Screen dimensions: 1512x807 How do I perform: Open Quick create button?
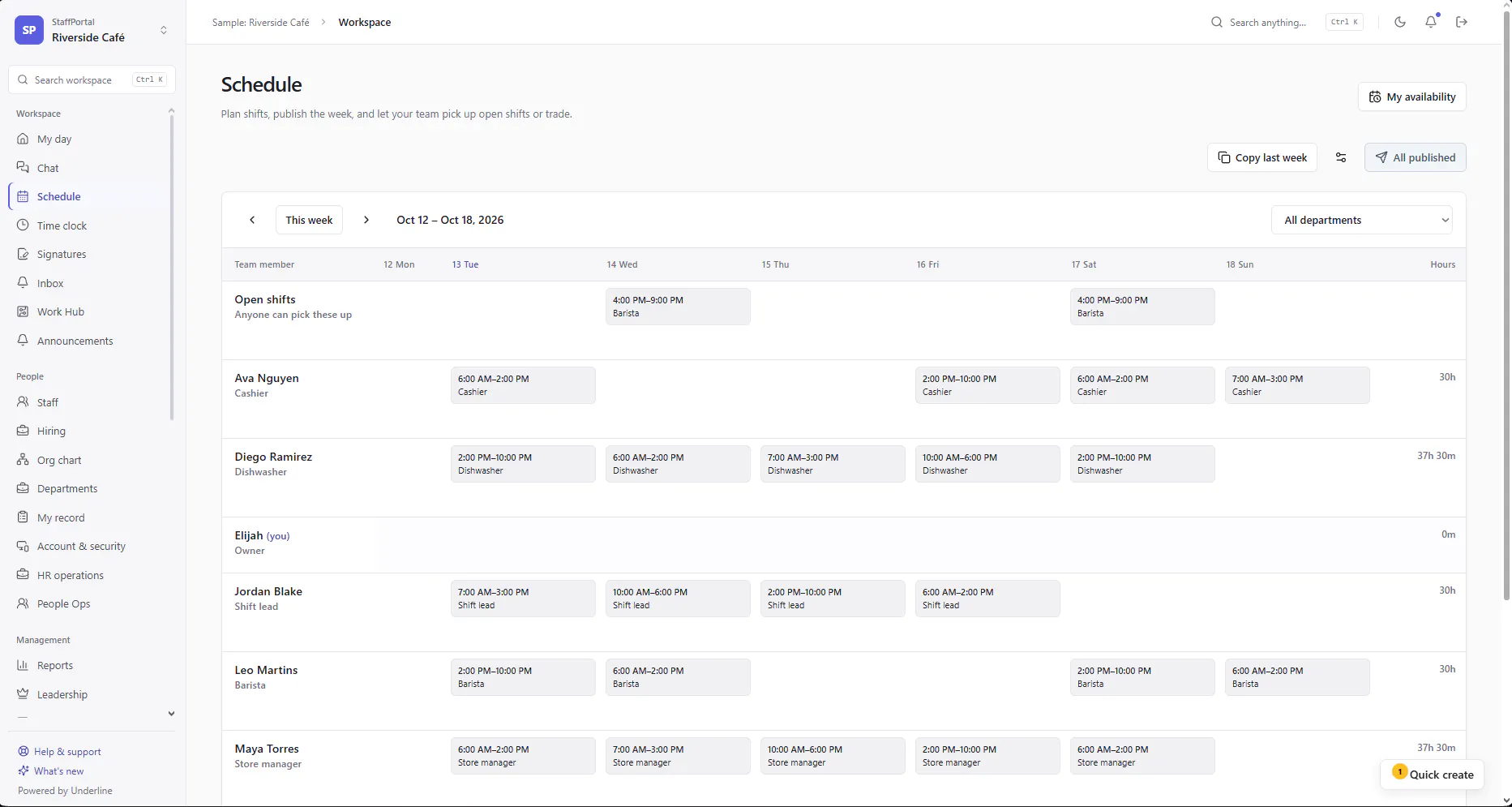(x=1433, y=775)
